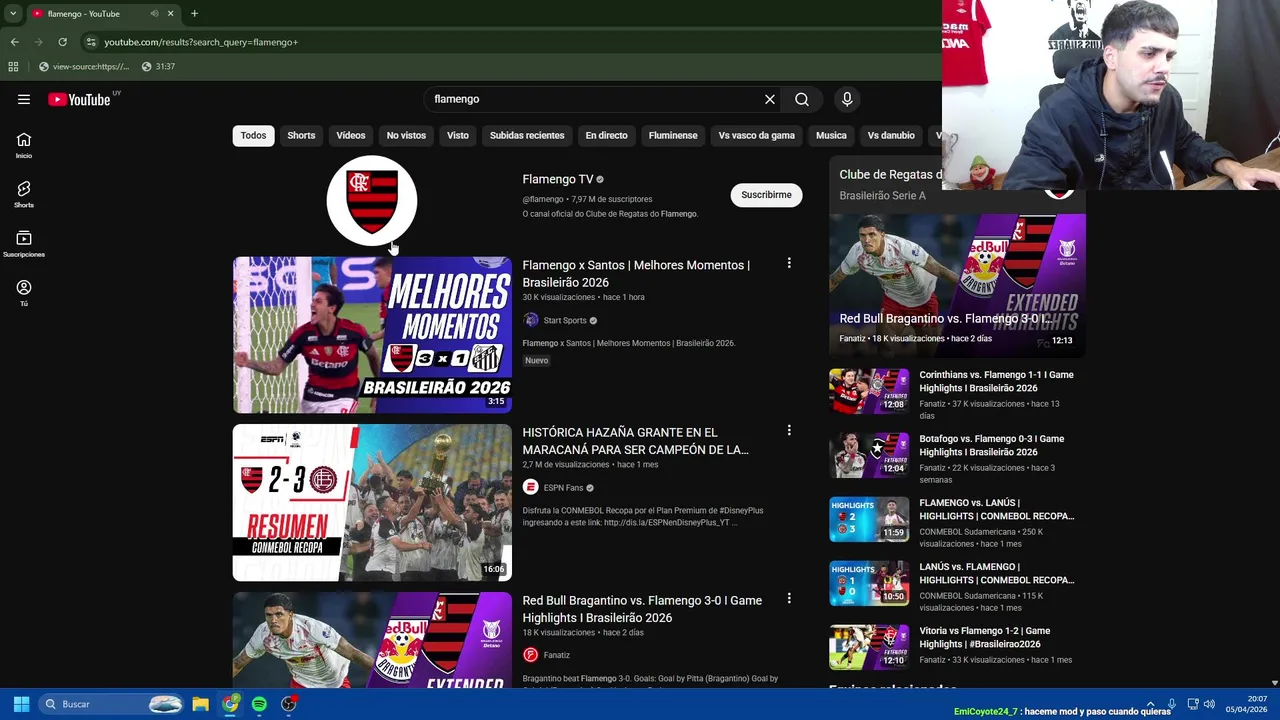Open the taskbar clock showing 20:07

click(1247, 704)
